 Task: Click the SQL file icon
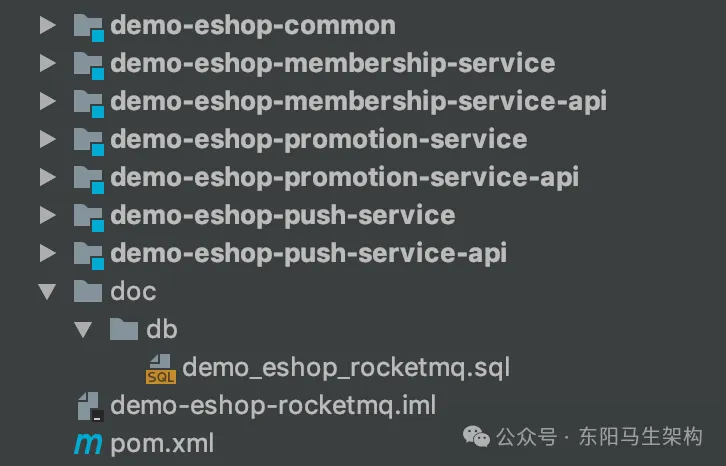tap(160, 368)
